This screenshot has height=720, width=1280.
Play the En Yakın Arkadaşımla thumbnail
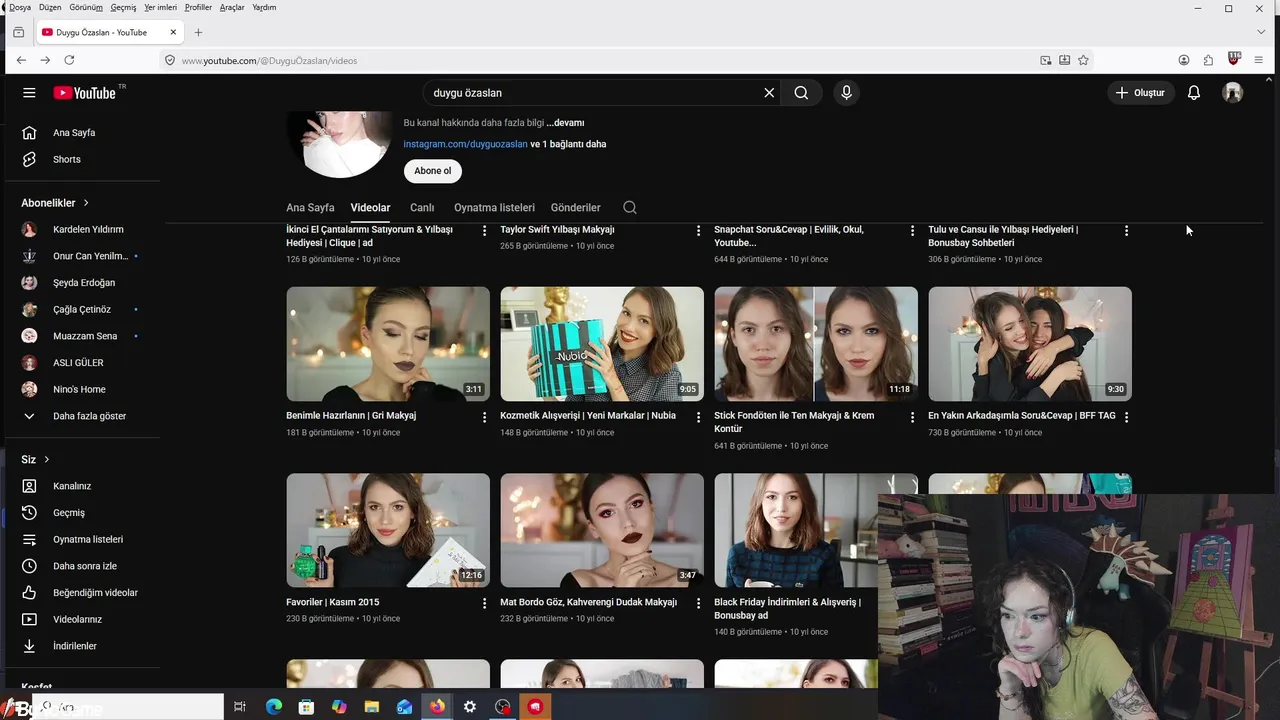point(1030,344)
